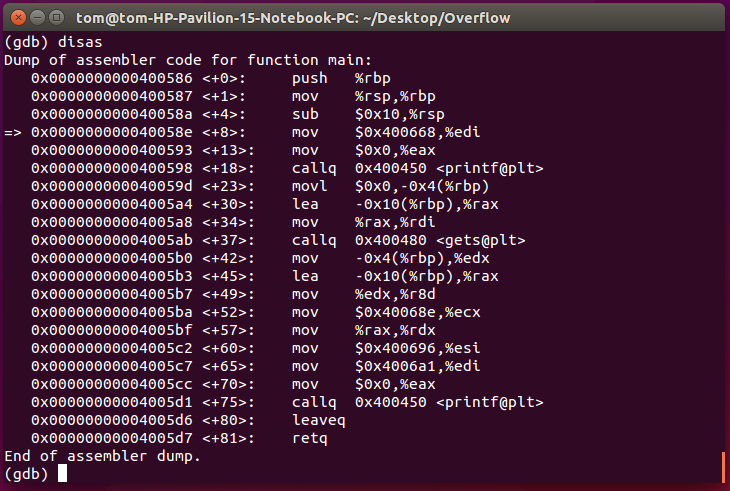Click 'End of assembler dump.' text
730x491 pixels.
click(102, 456)
